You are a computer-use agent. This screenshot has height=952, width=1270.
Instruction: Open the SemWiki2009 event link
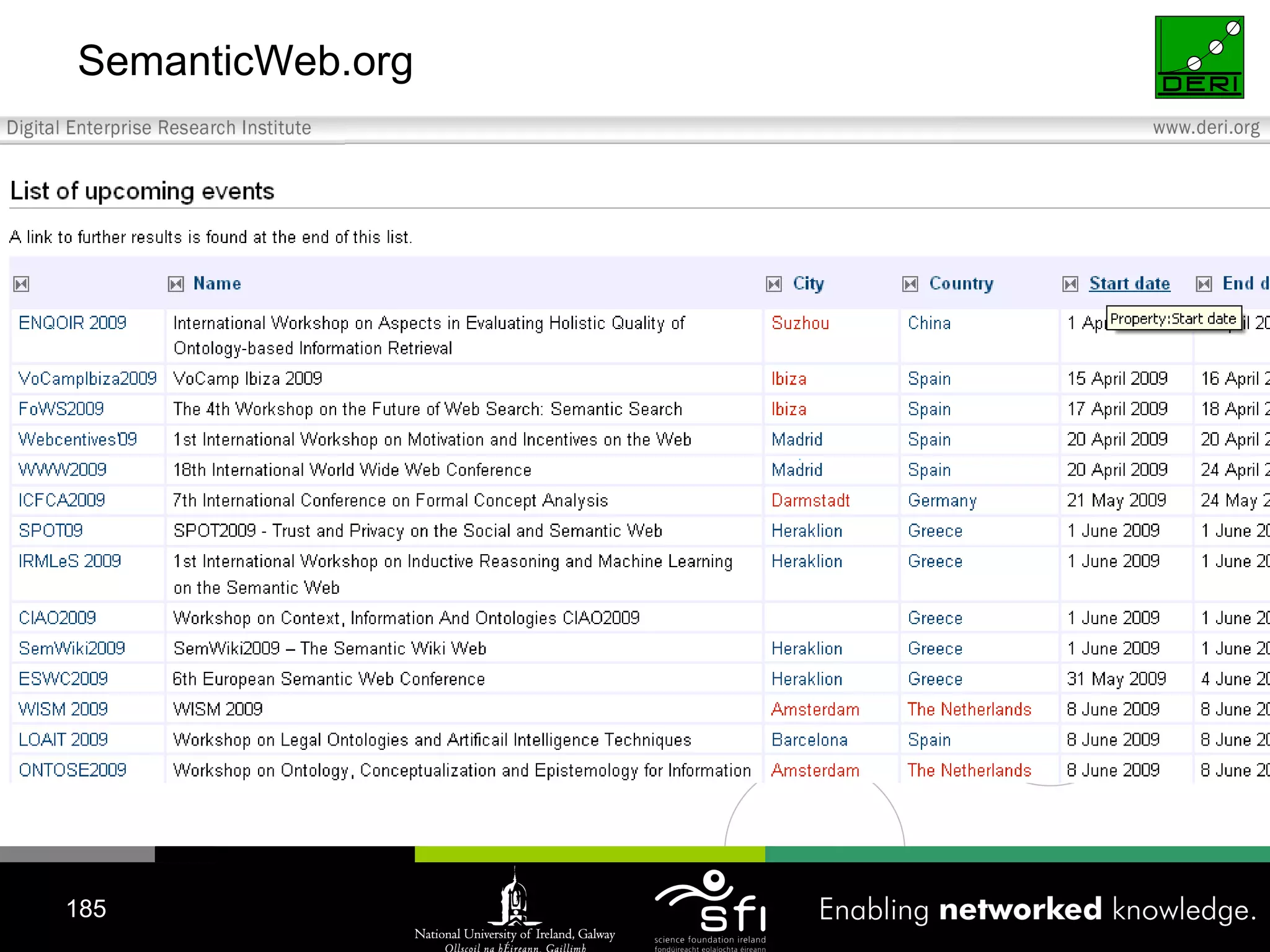point(72,648)
